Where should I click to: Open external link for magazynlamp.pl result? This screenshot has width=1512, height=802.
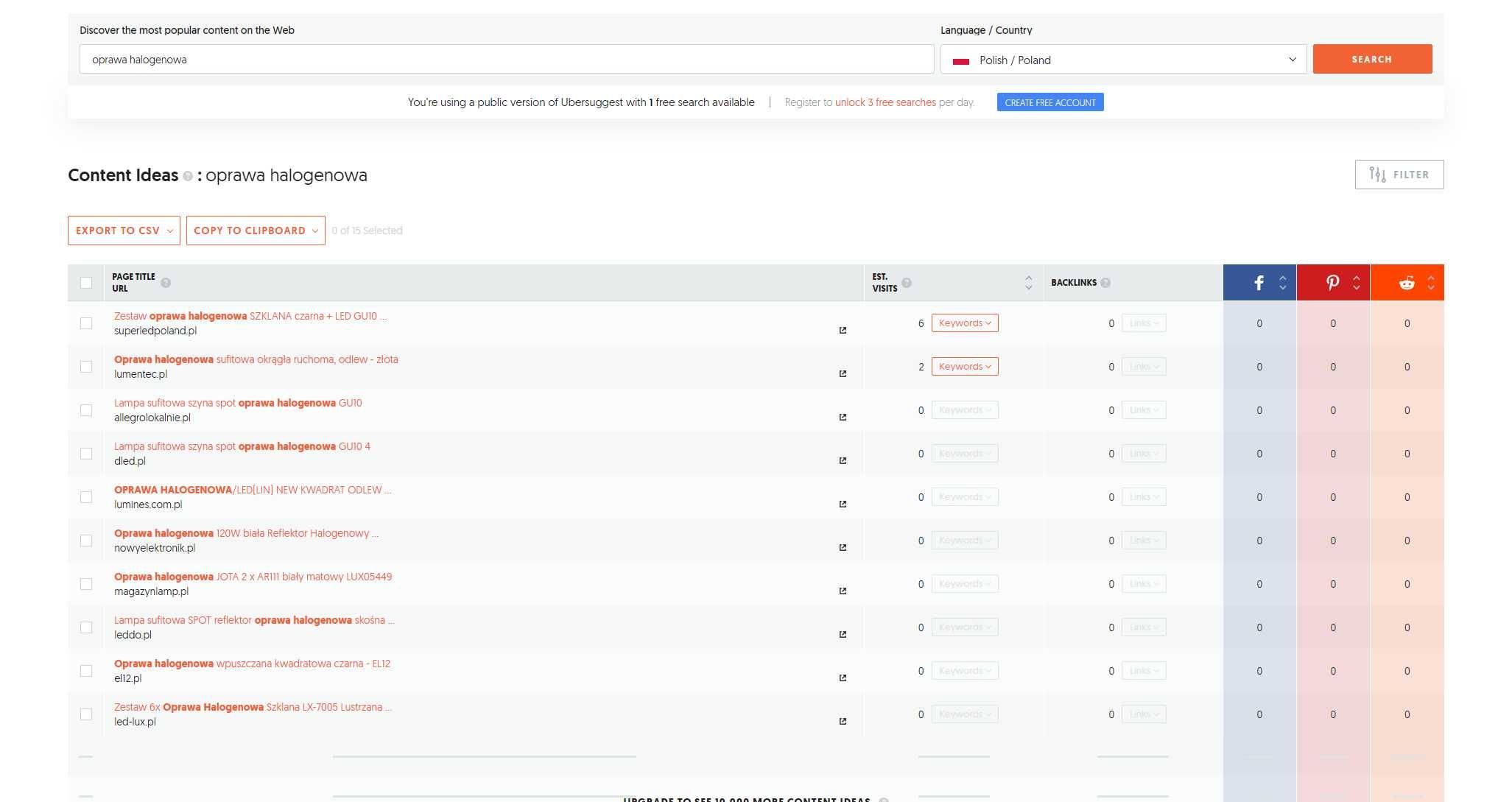coord(843,591)
